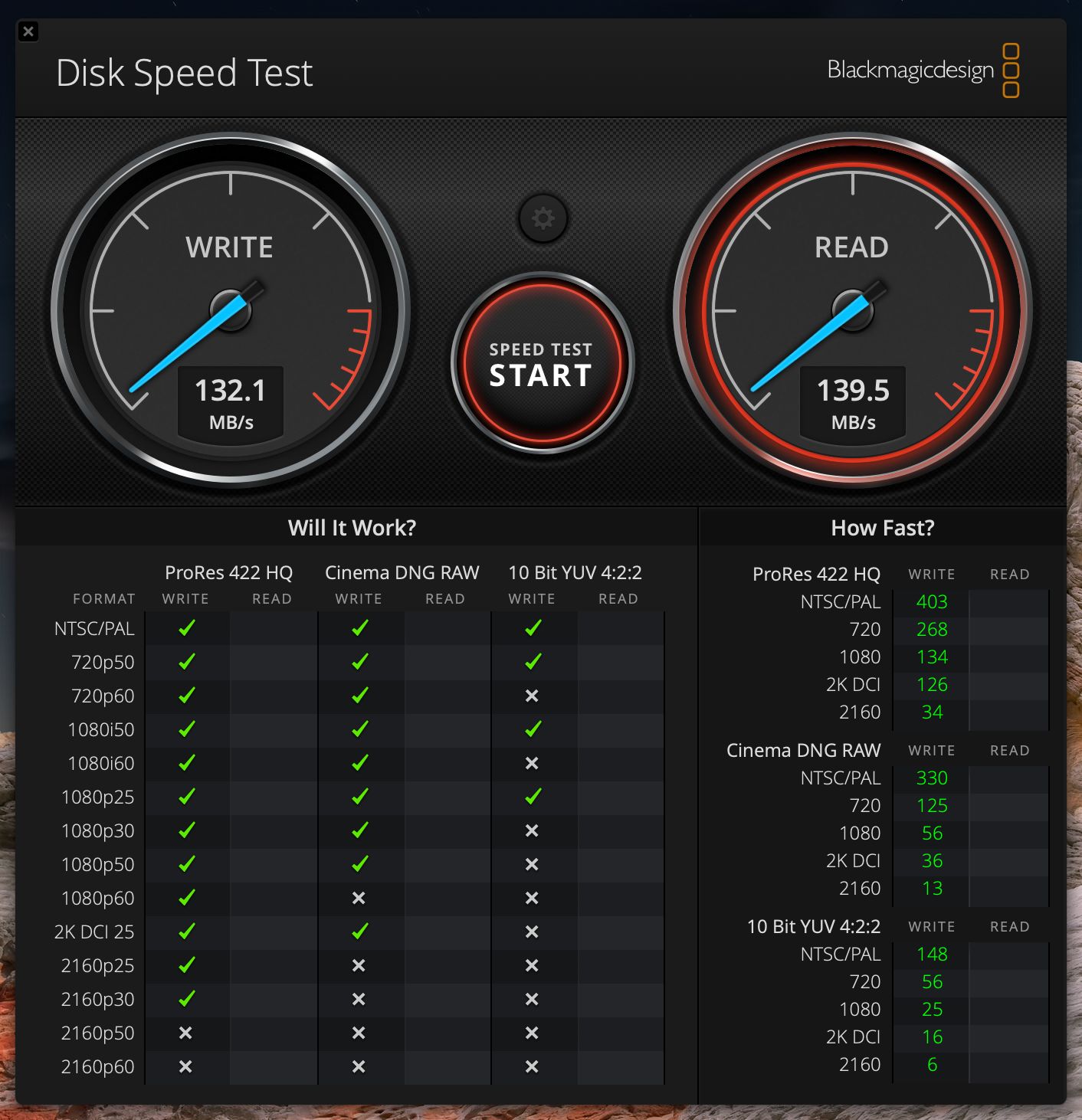1082x1120 pixels.
Task: Click the Speed Test Start button
Action: click(542, 365)
